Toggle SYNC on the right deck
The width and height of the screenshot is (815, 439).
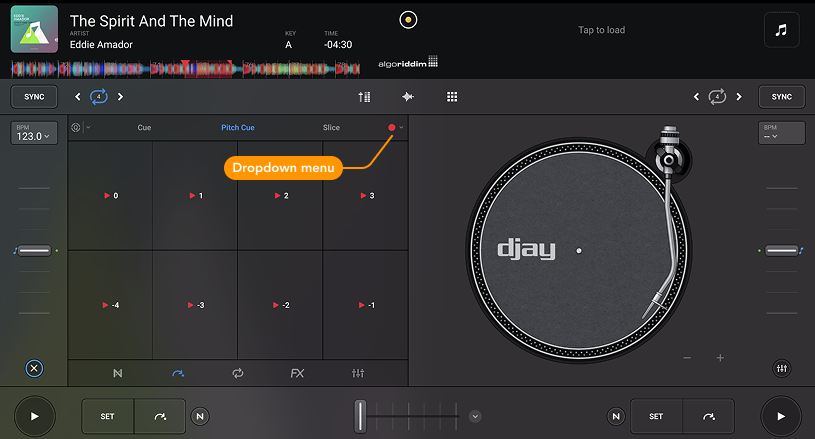(x=781, y=97)
